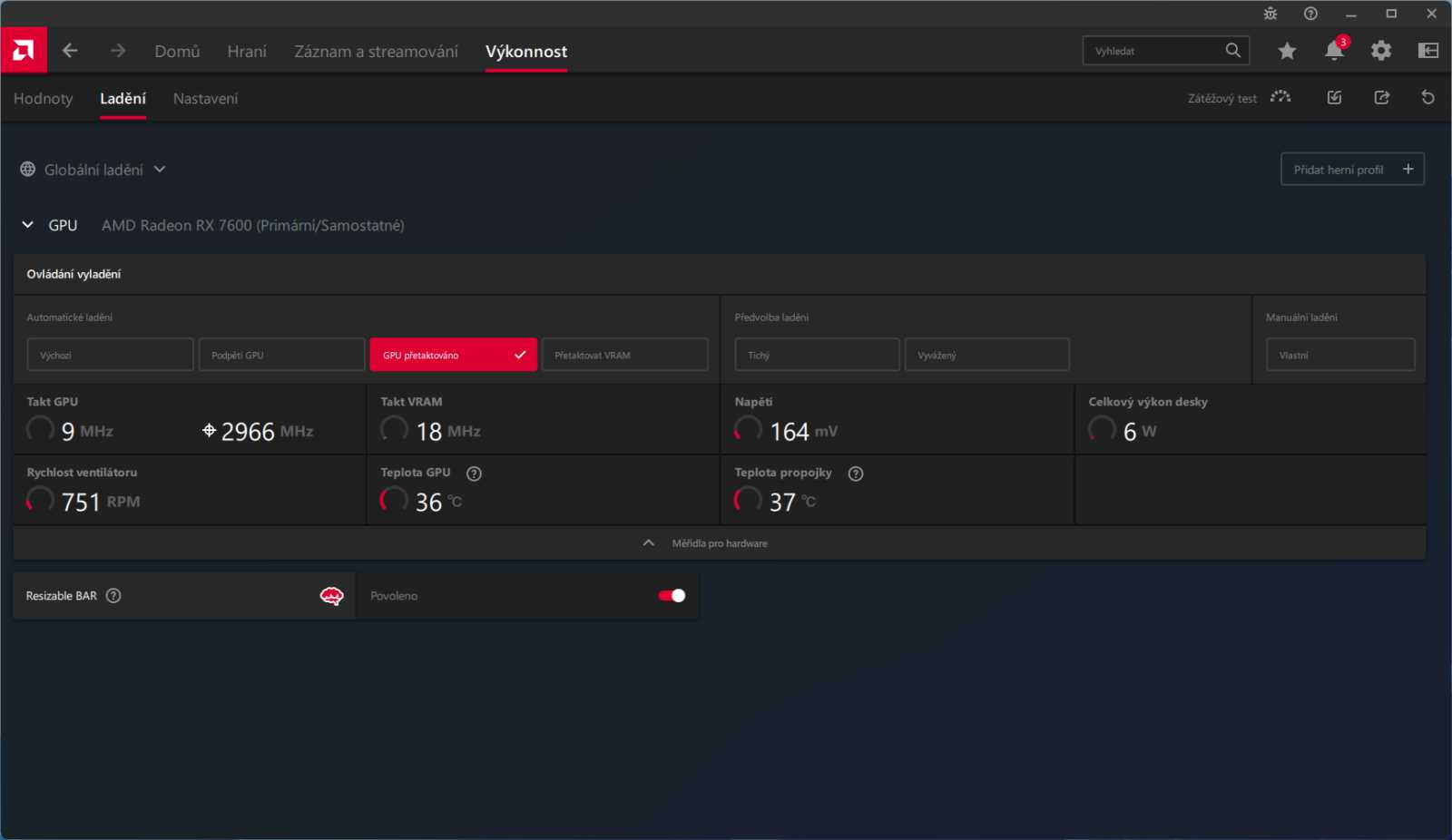
Task: Open help for Teplota GPU
Action: 474,474
